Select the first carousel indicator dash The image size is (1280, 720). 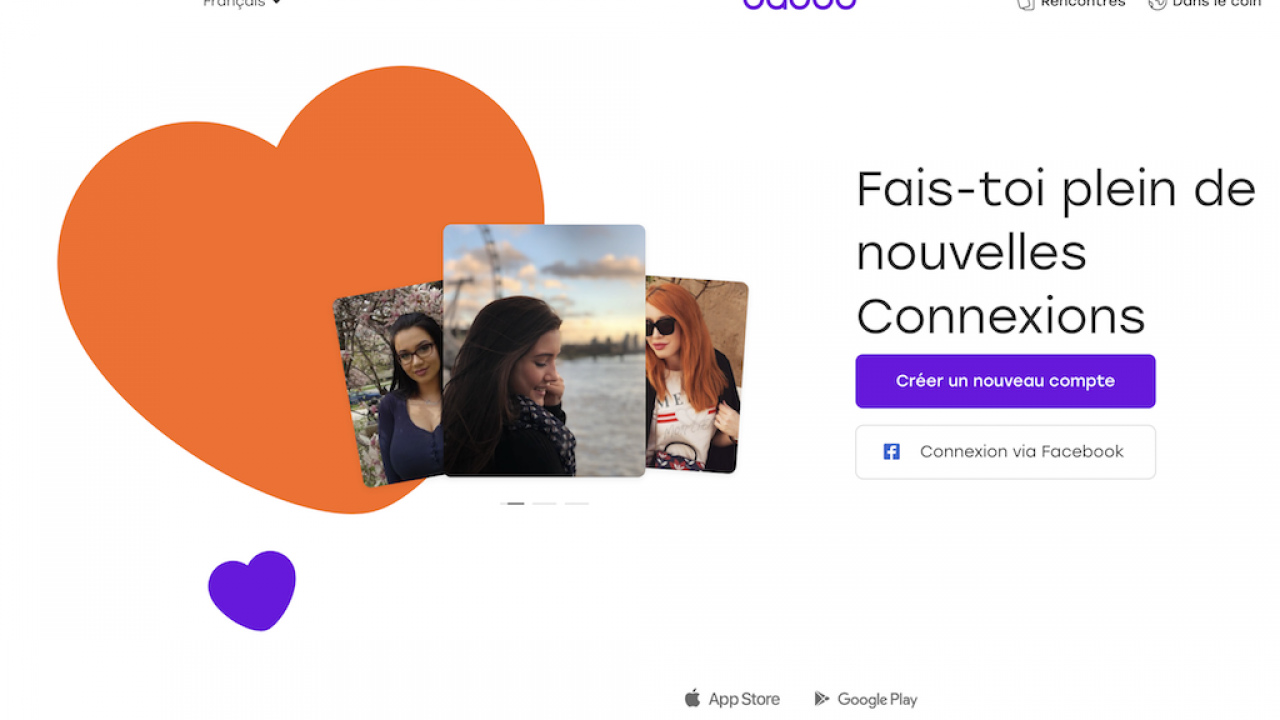tap(512, 503)
